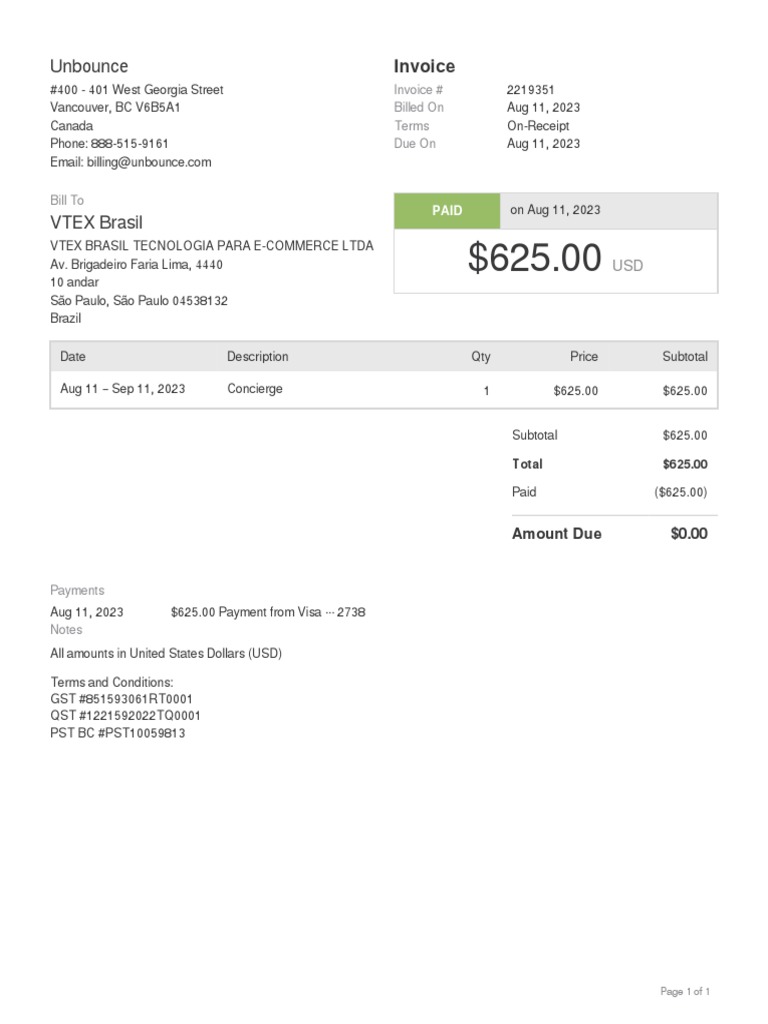Click the GST #851593061RT0001 number
The width and height of the screenshot is (768, 1024).
click(x=122, y=699)
